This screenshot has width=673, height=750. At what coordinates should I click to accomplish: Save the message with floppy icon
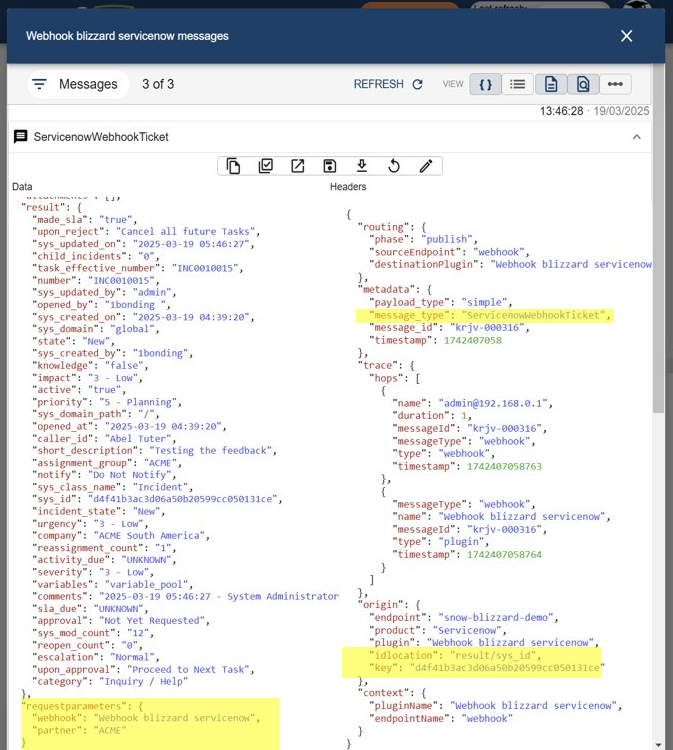330,166
